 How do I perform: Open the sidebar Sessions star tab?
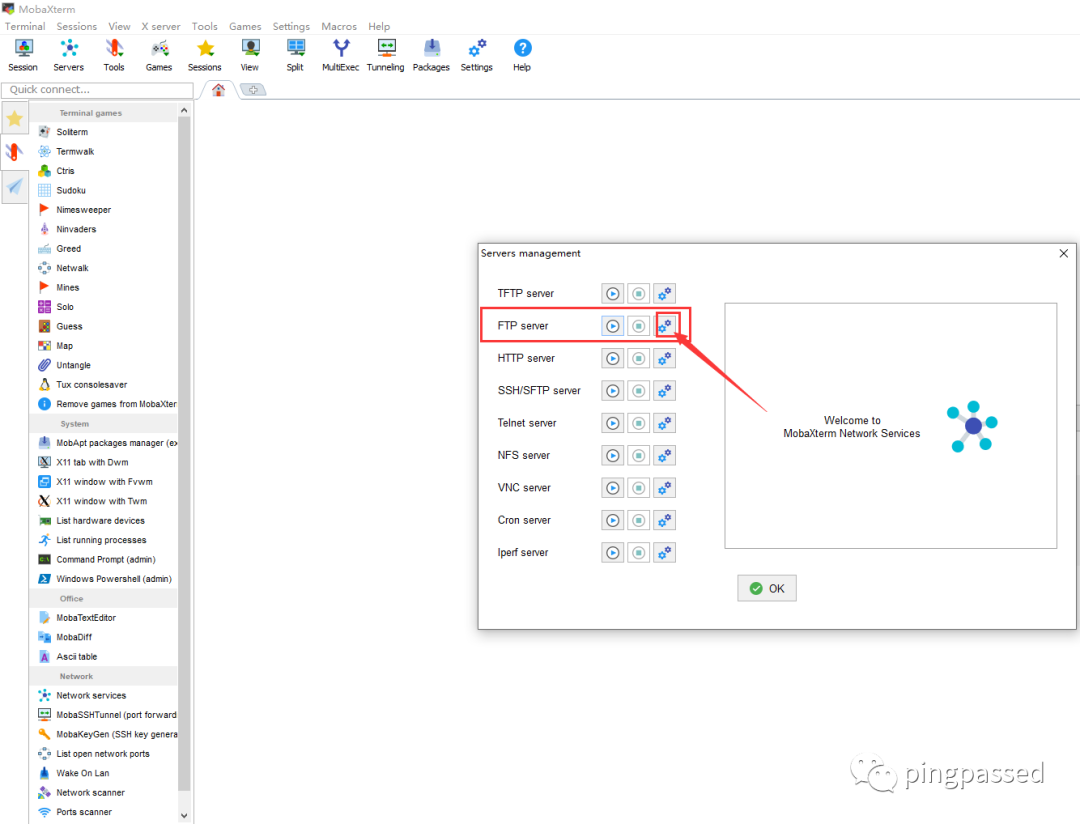[14, 119]
